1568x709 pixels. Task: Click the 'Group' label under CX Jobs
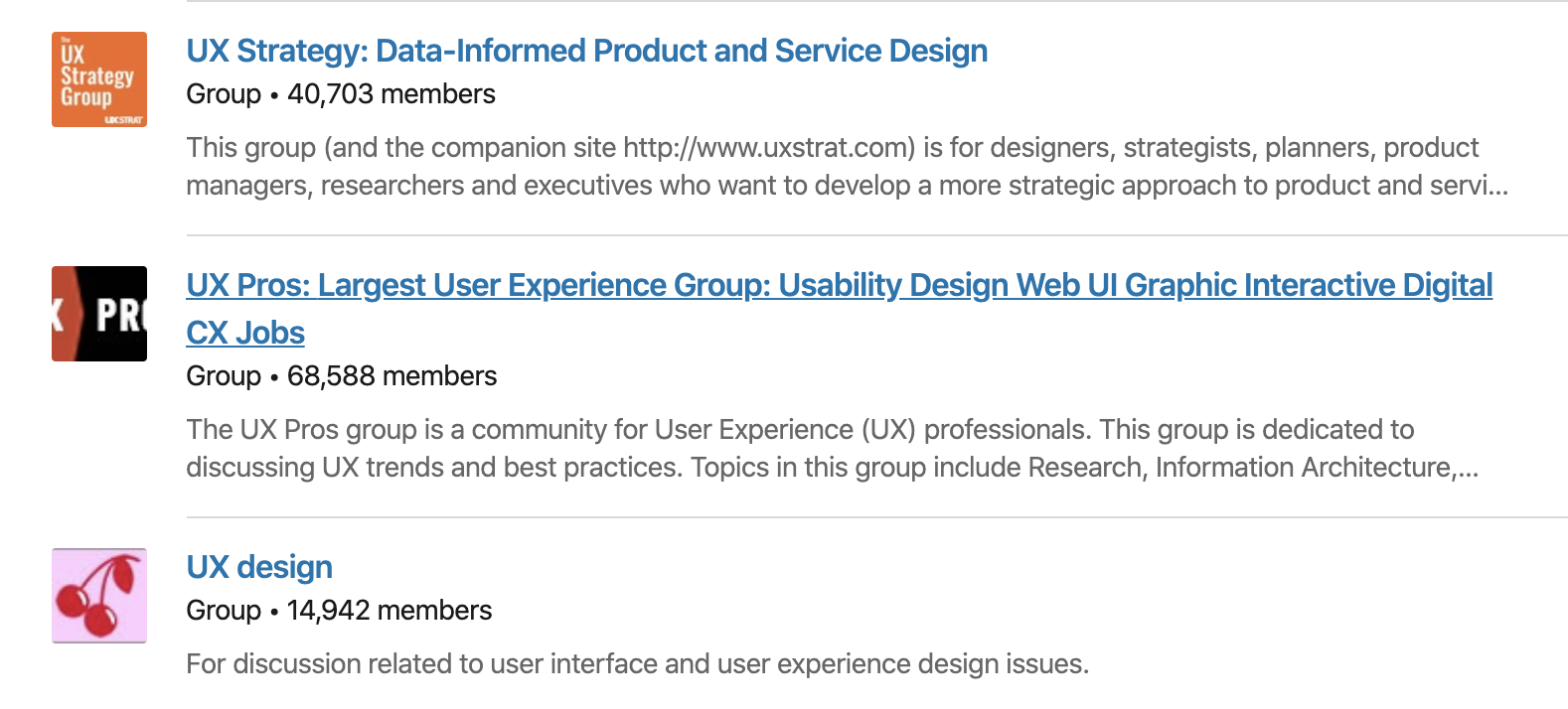tap(224, 376)
